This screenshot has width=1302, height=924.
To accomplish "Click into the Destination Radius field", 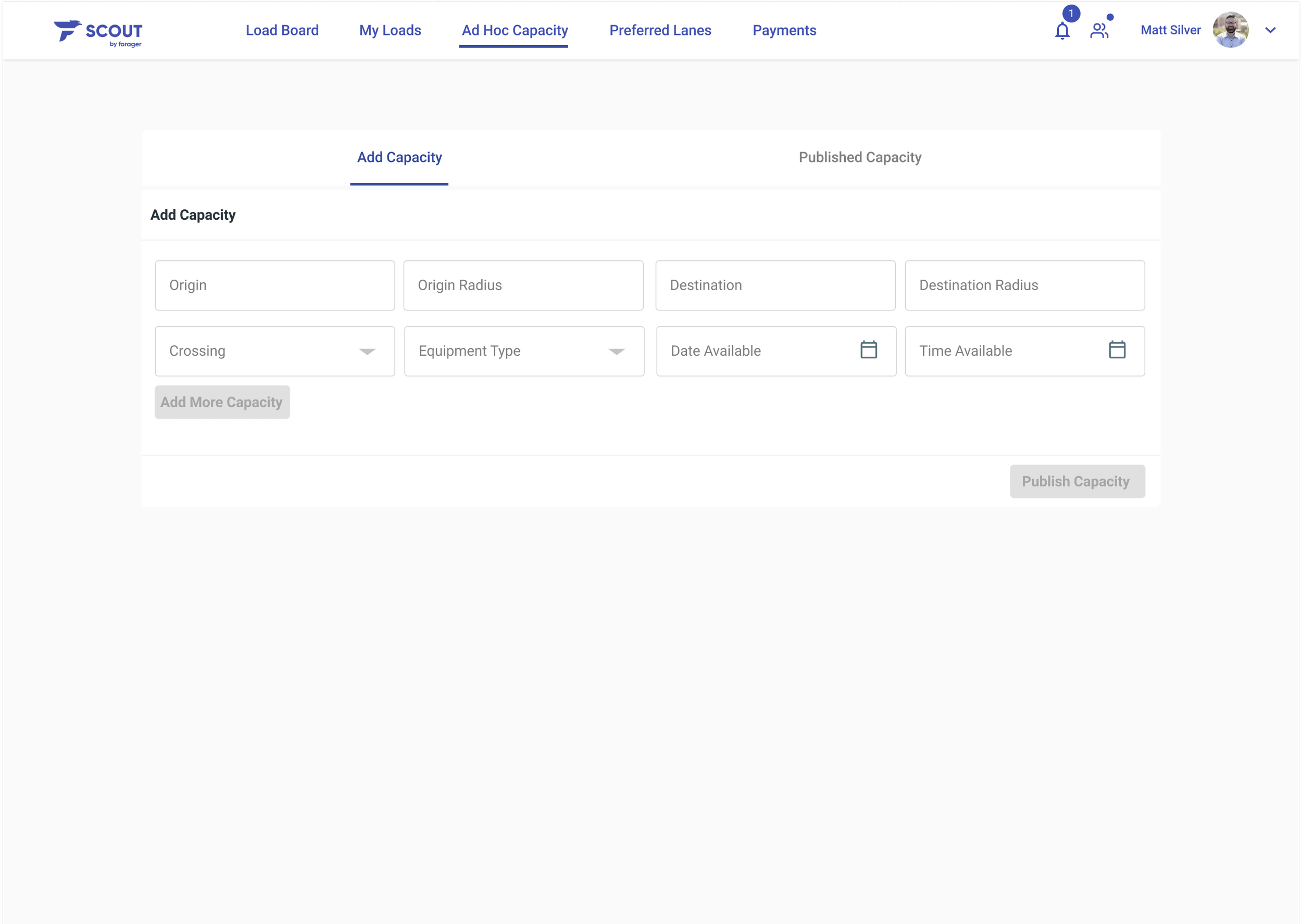I will coord(1024,285).
